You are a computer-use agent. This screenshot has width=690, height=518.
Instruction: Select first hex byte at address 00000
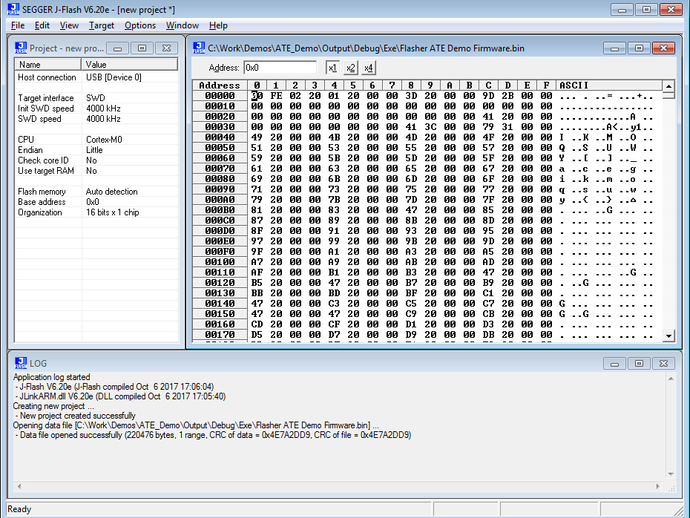257,96
